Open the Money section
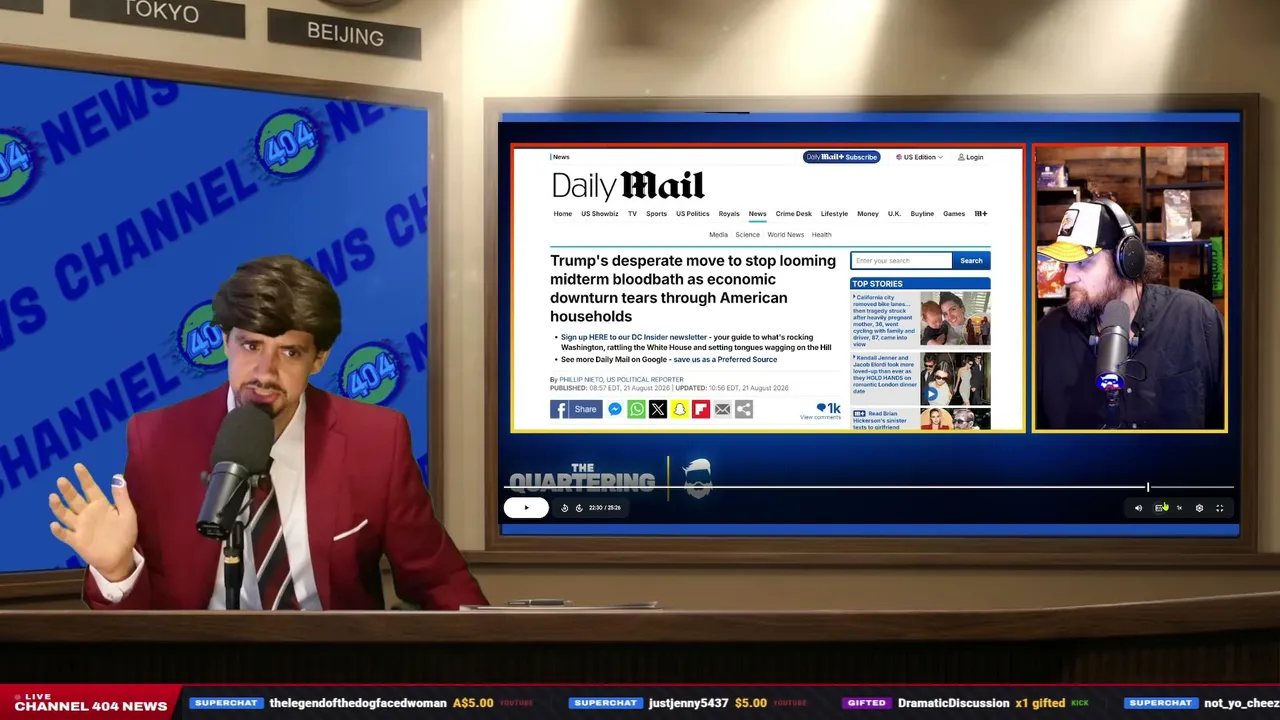 [x=868, y=214]
